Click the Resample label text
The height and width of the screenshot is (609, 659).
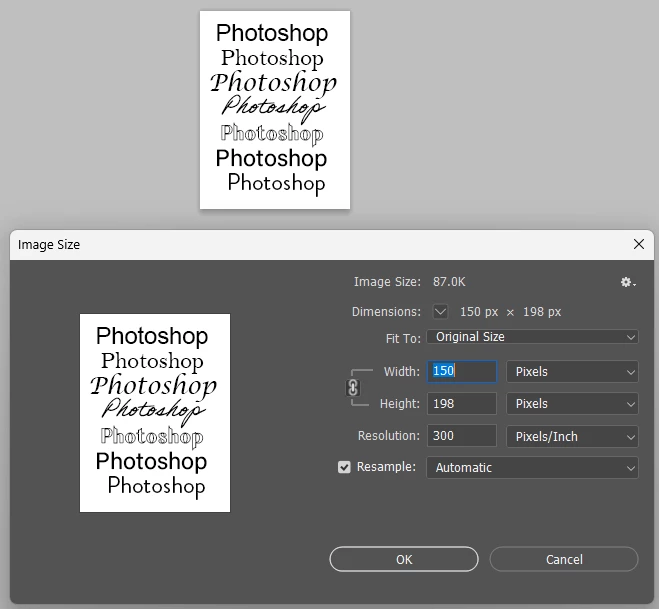(386, 467)
